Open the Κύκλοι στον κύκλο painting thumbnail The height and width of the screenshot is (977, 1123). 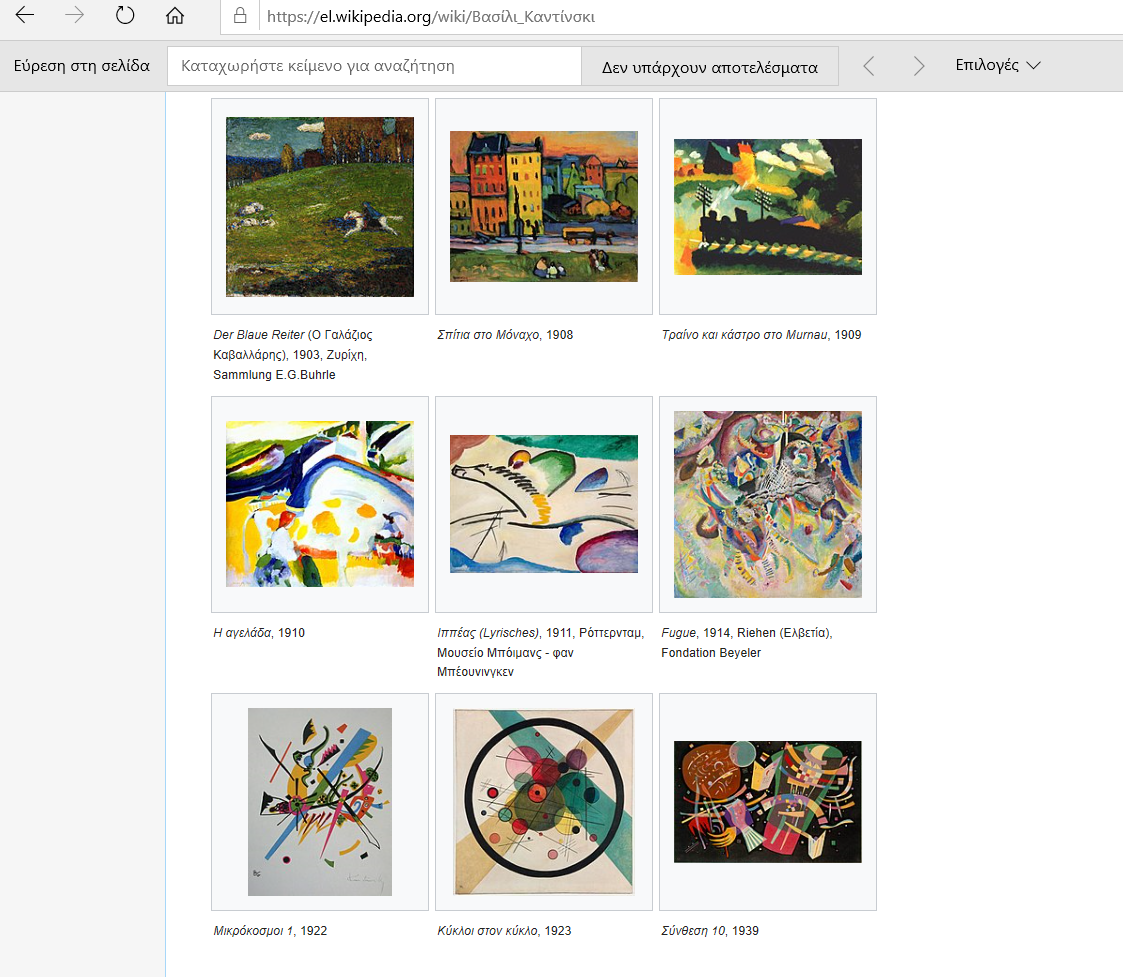click(x=544, y=802)
